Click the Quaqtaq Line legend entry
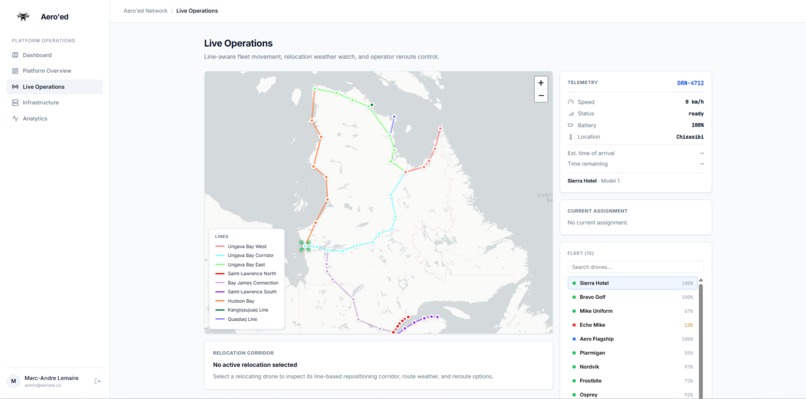Viewport: 806px width, 399px height. [x=235, y=319]
